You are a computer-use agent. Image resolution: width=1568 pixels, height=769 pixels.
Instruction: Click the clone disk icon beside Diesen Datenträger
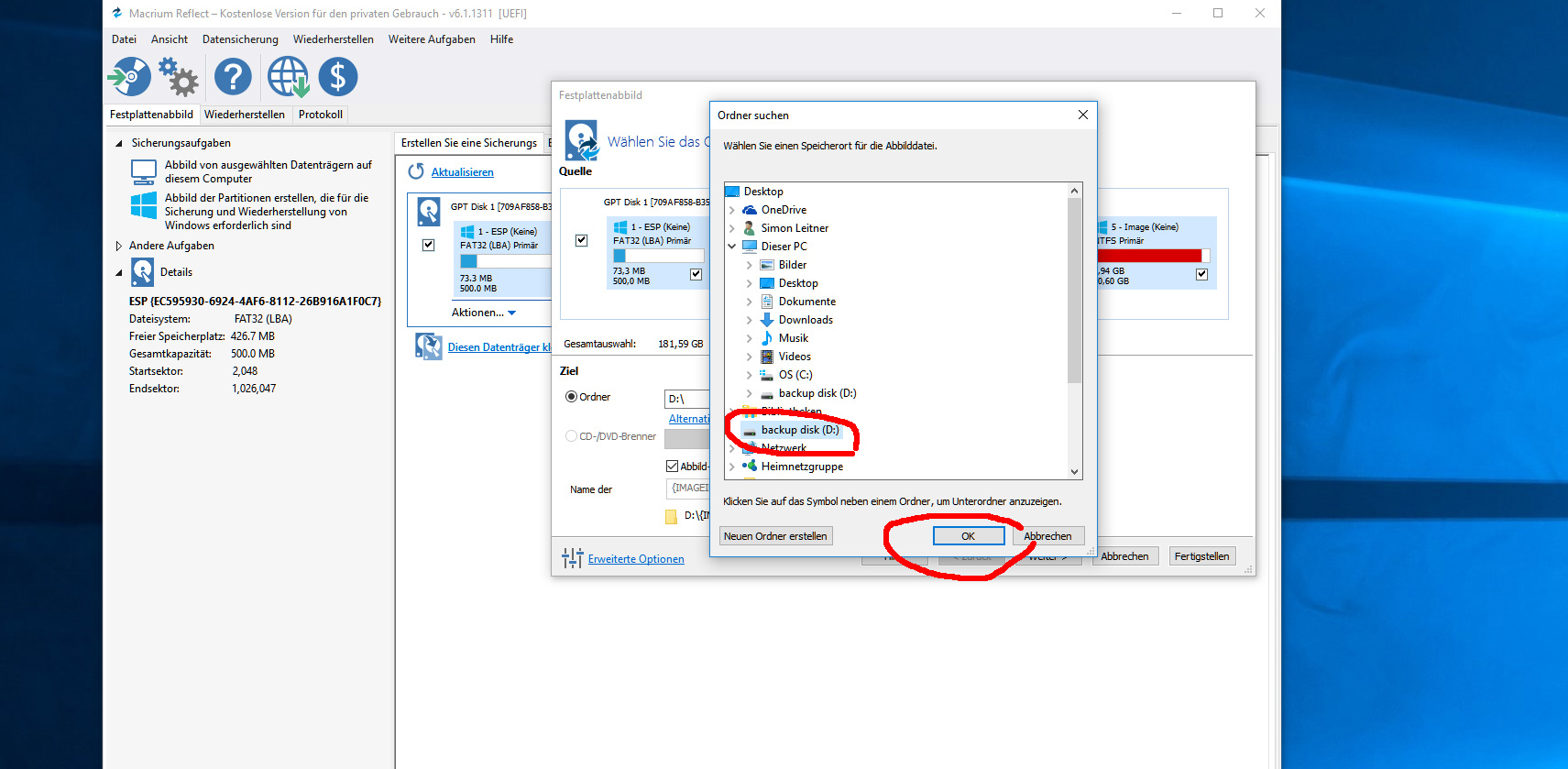[x=429, y=346]
